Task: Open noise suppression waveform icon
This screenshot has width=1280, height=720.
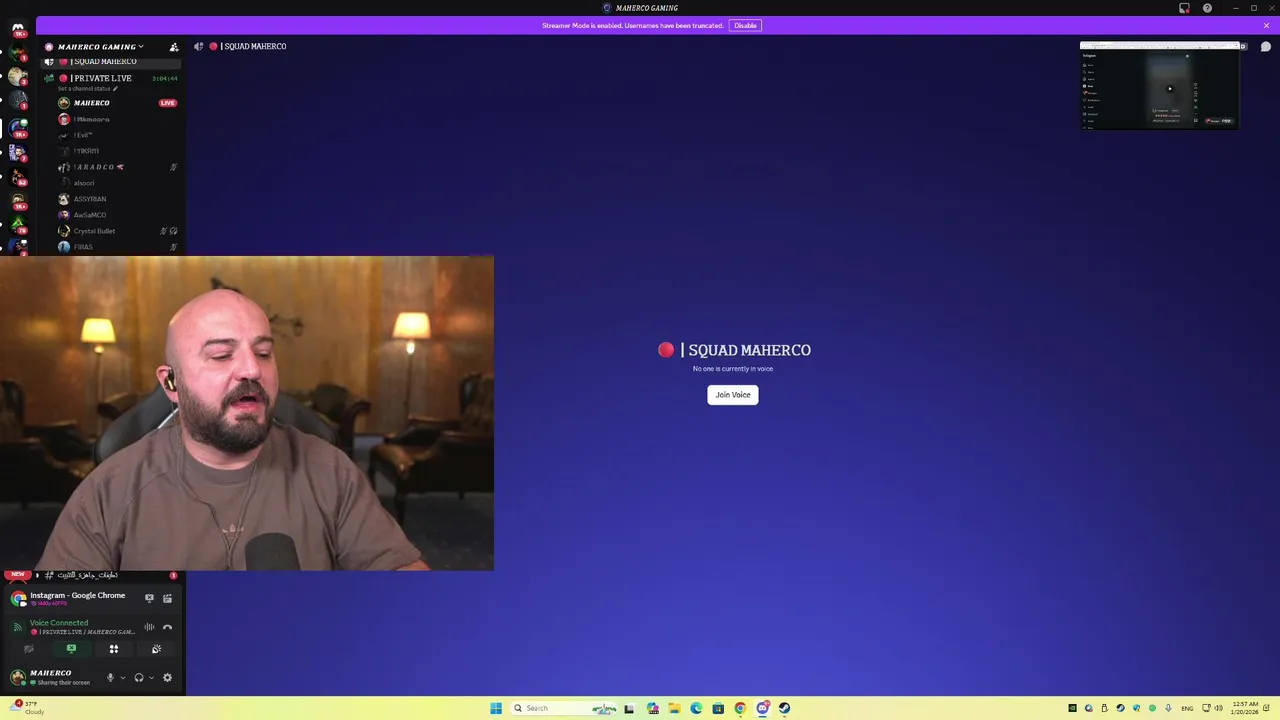Action: pyautogui.click(x=149, y=627)
